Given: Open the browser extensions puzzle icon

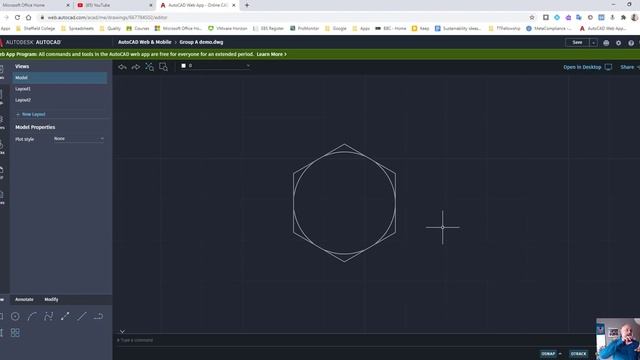Looking at the screenshot, I should coord(623,18).
